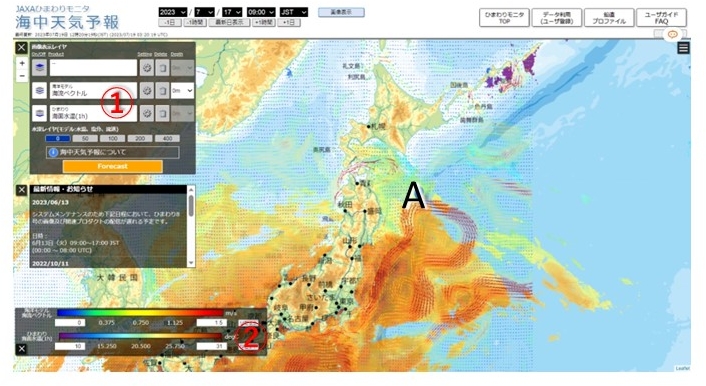Viewport: 706px width, 386px height.
Task: Open the chat bubble icon near top right
Action: coord(673,34)
